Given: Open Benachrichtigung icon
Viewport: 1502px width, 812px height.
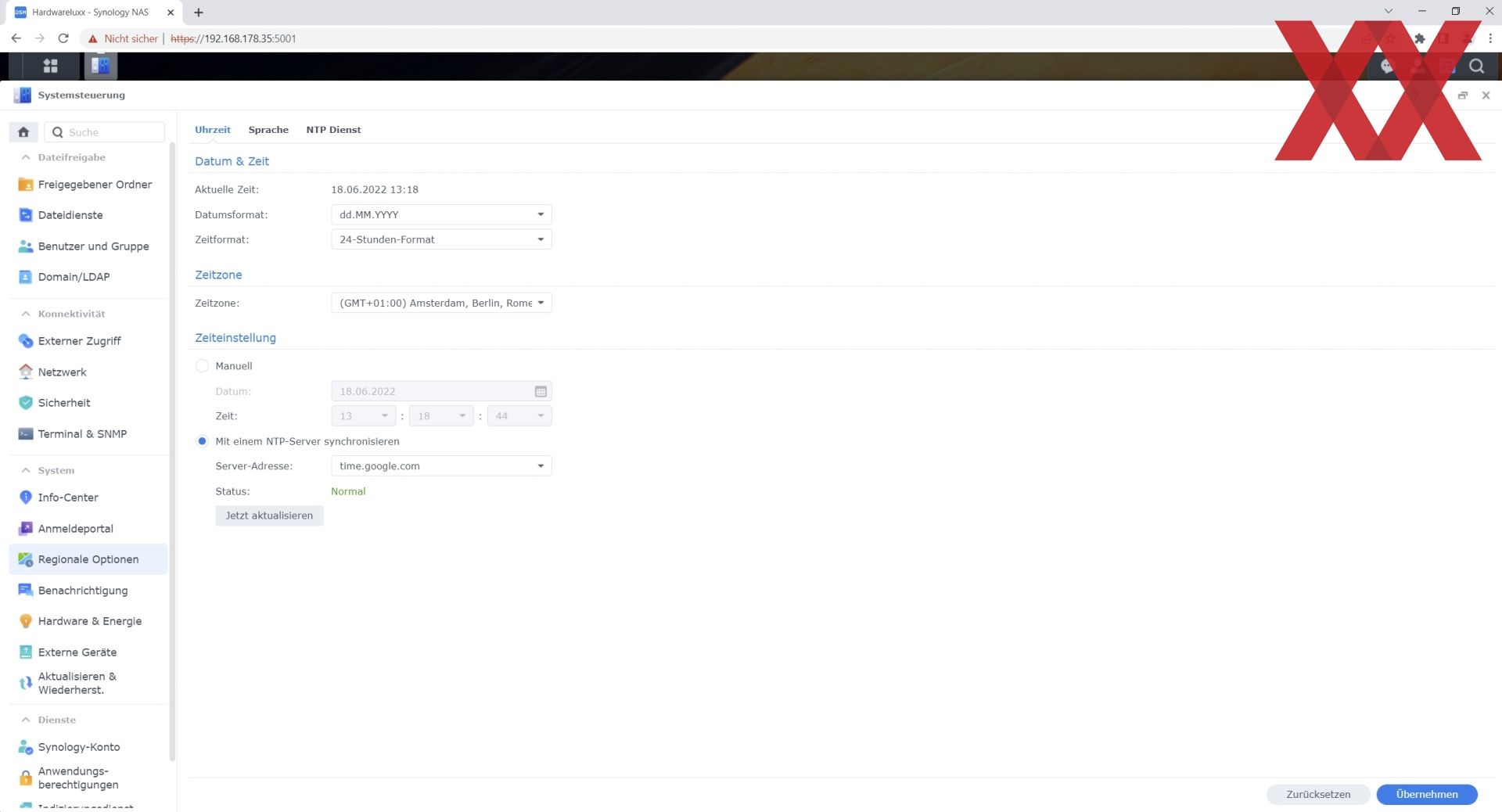Looking at the screenshot, I should (x=26, y=591).
